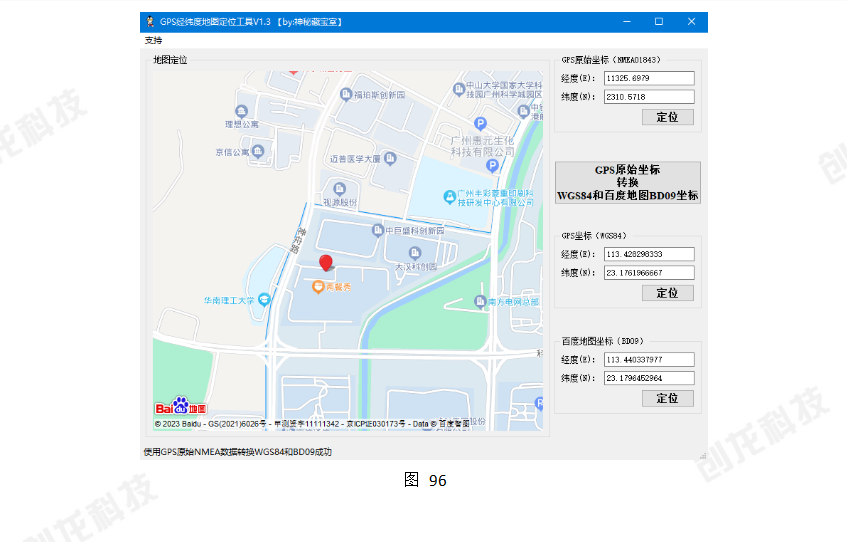Click the Baidu map logo

(181, 406)
